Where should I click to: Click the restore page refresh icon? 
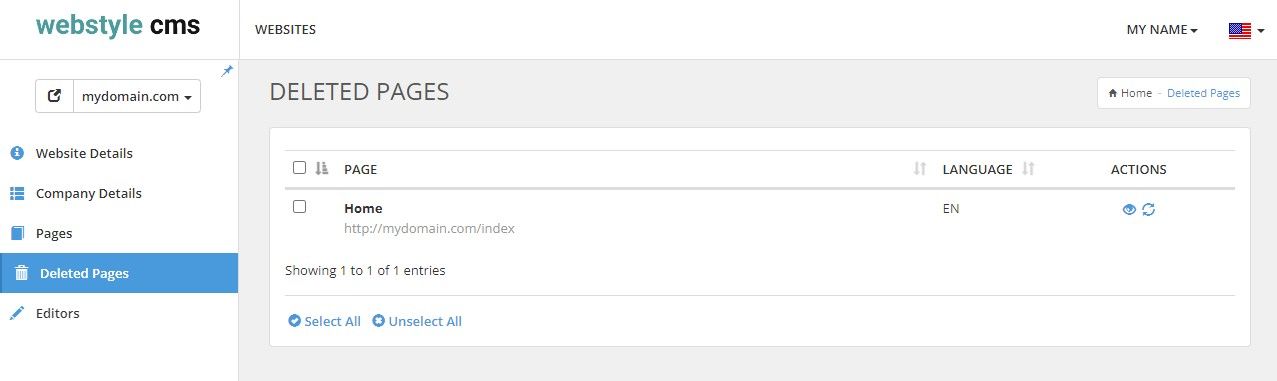pos(1149,209)
